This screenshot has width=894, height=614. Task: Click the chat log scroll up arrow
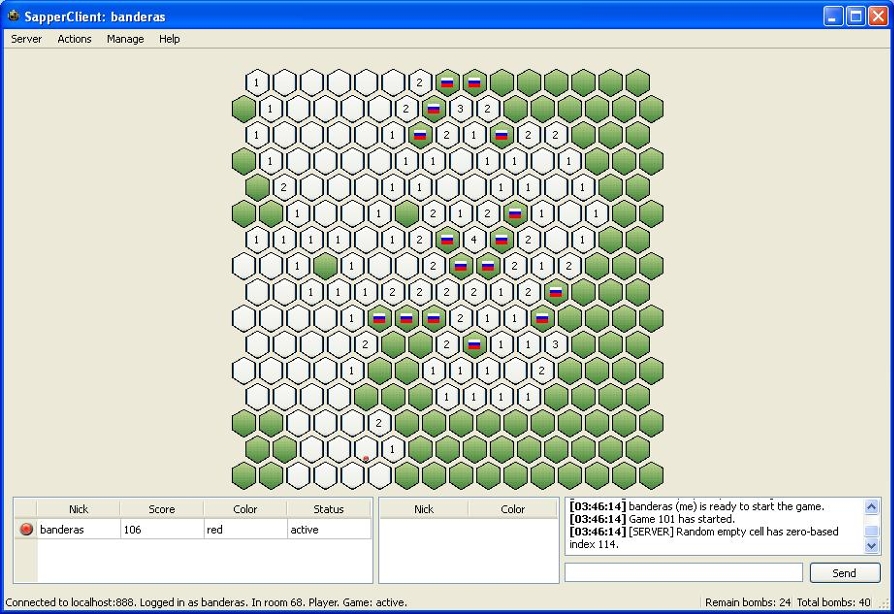(871, 506)
